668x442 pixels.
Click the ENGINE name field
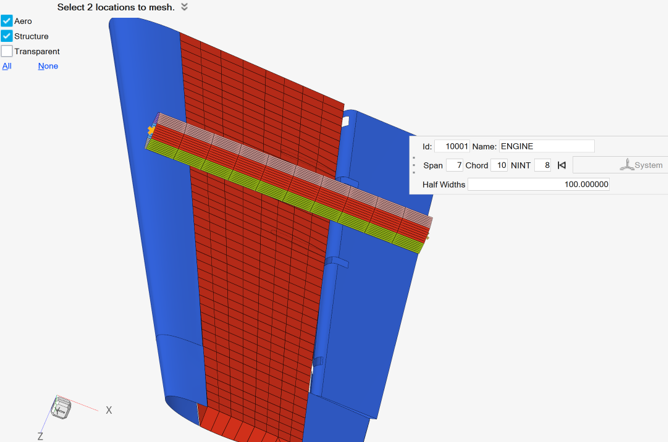click(546, 146)
